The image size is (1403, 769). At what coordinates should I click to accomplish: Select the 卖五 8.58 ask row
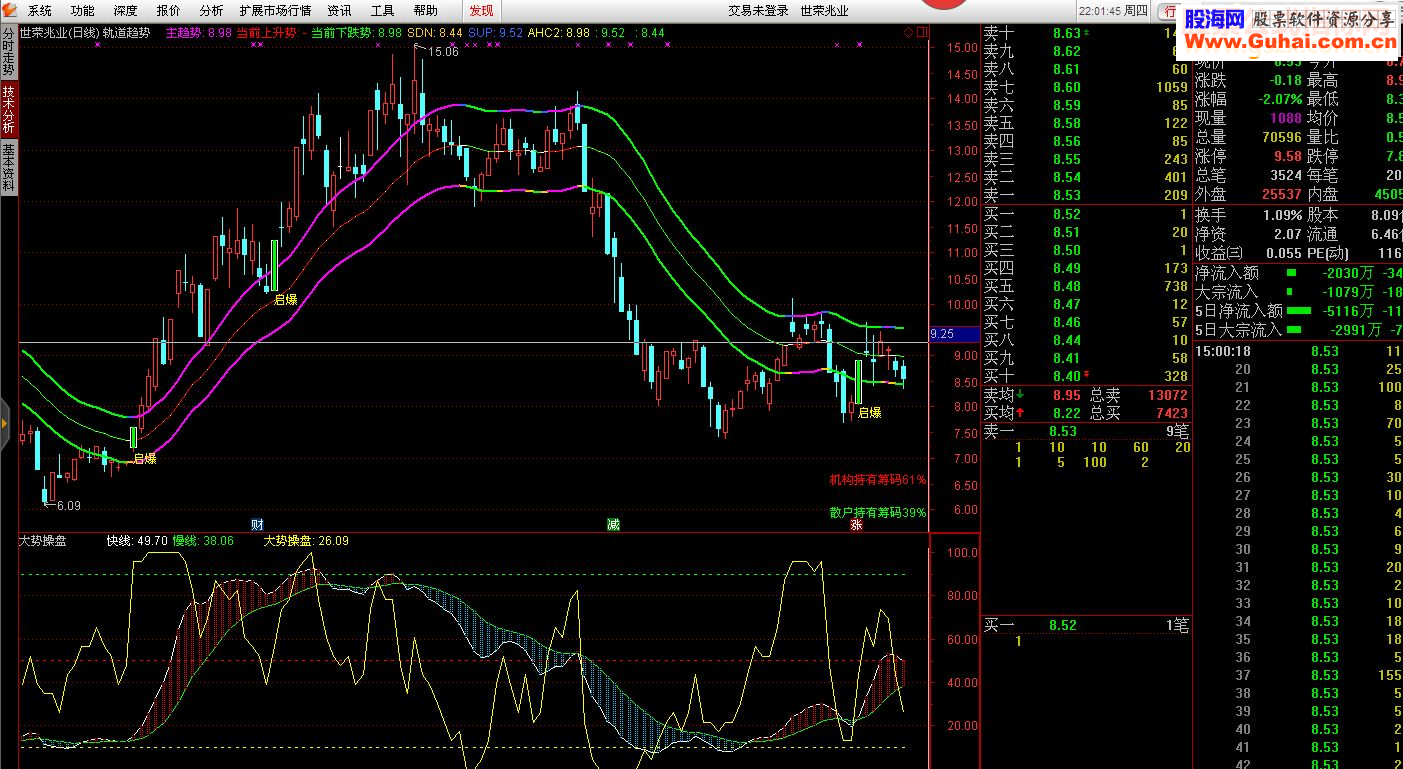coord(1086,123)
